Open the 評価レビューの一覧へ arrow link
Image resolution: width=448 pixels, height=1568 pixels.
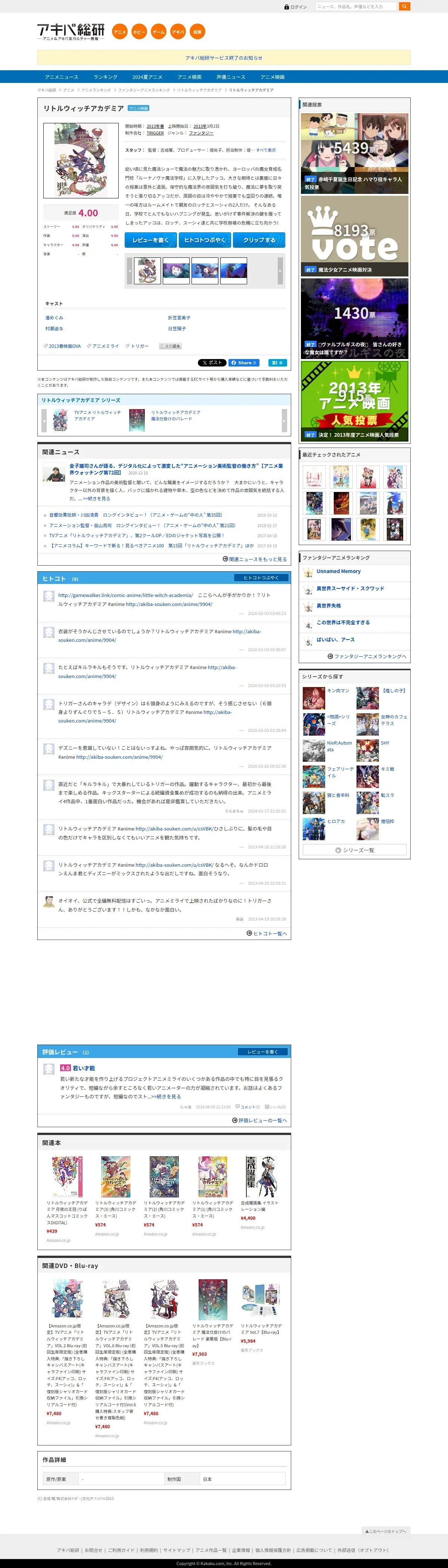[259, 1120]
